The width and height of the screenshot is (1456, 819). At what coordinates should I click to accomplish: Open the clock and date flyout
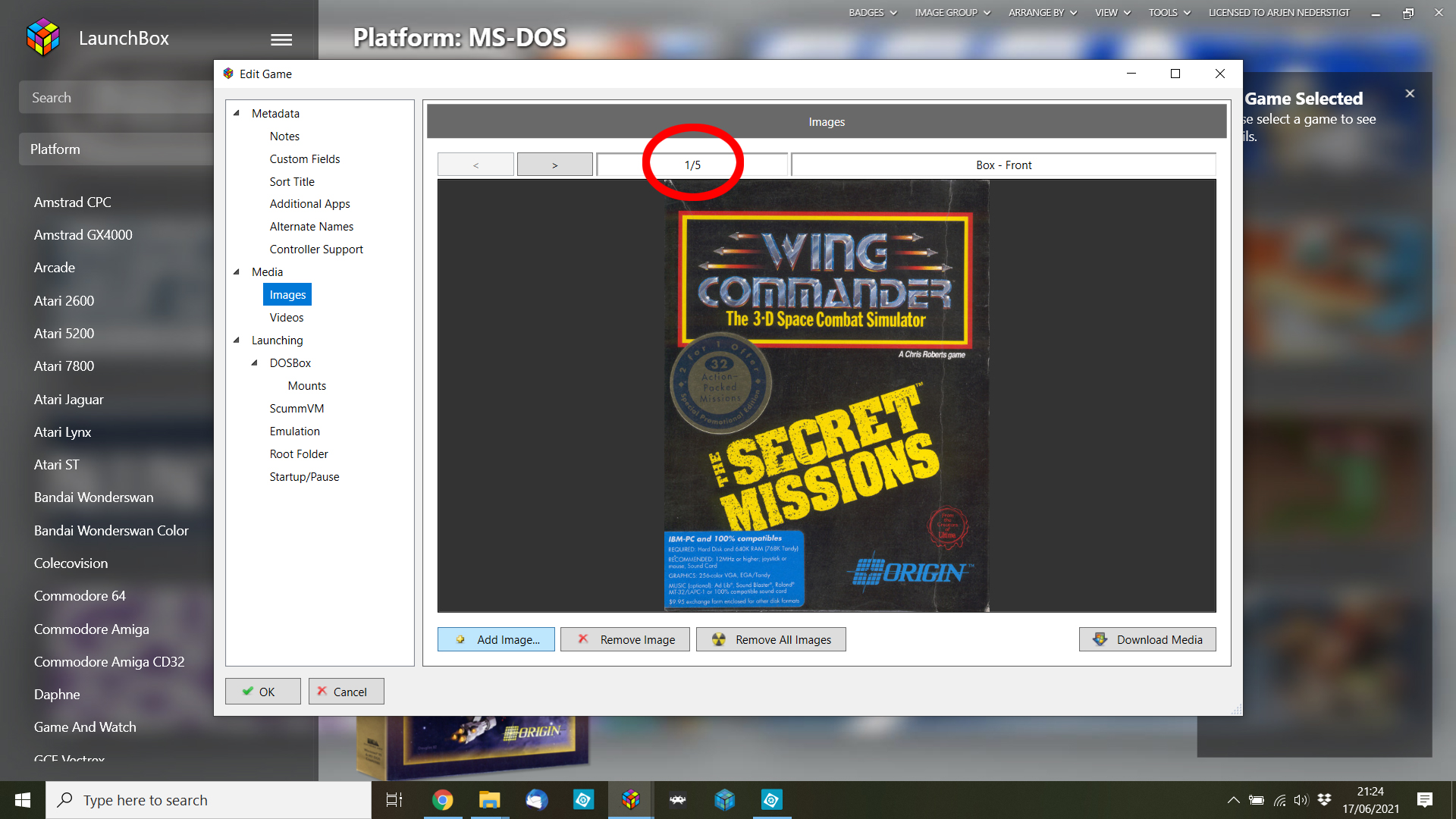(x=1370, y=800)
